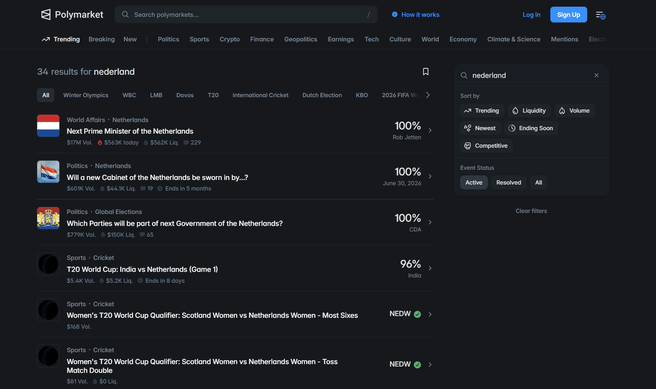Filter by International Cricket chip

(260, 95)
